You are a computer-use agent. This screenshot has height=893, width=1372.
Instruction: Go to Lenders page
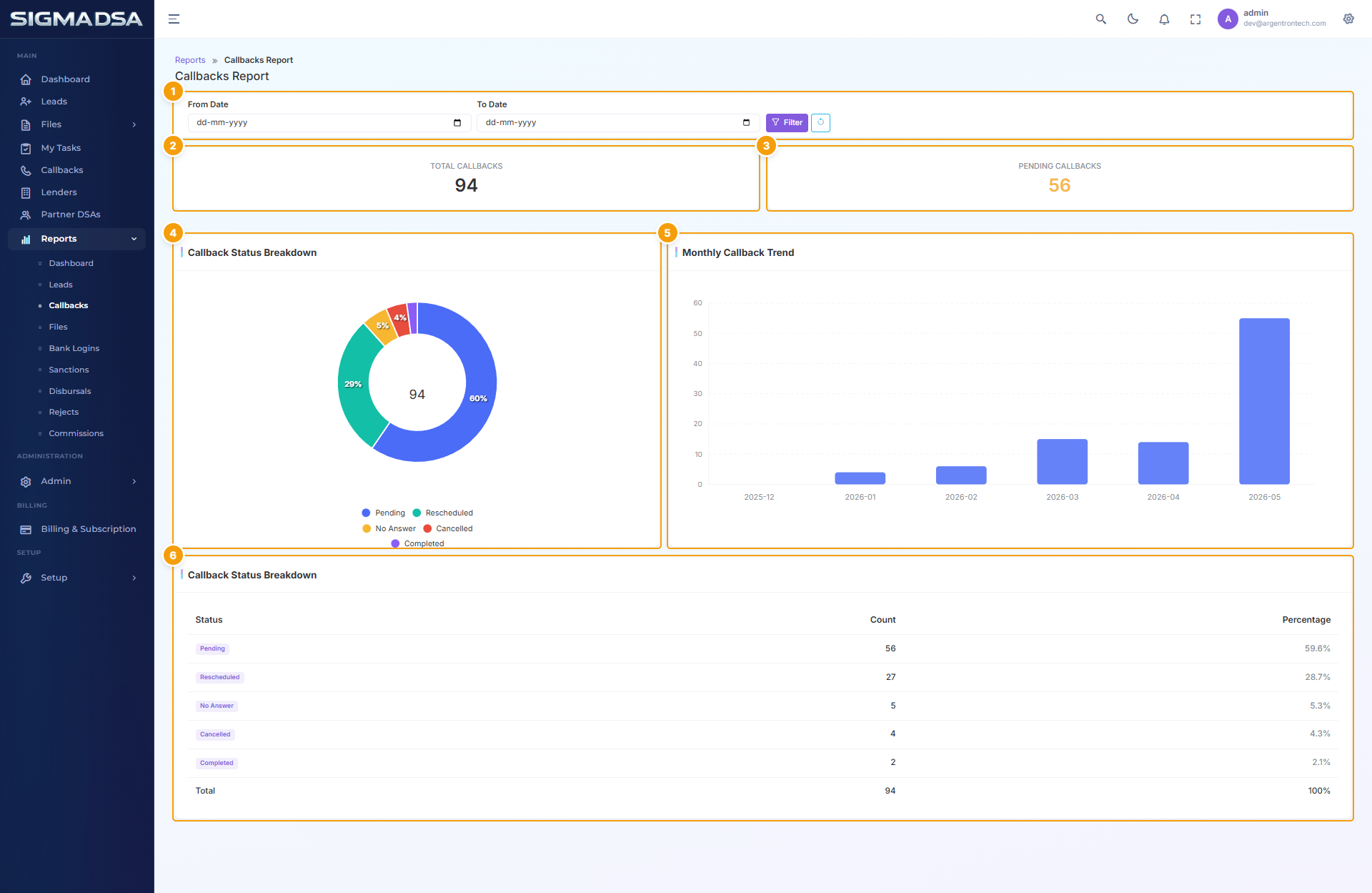(x=59, y=192)
